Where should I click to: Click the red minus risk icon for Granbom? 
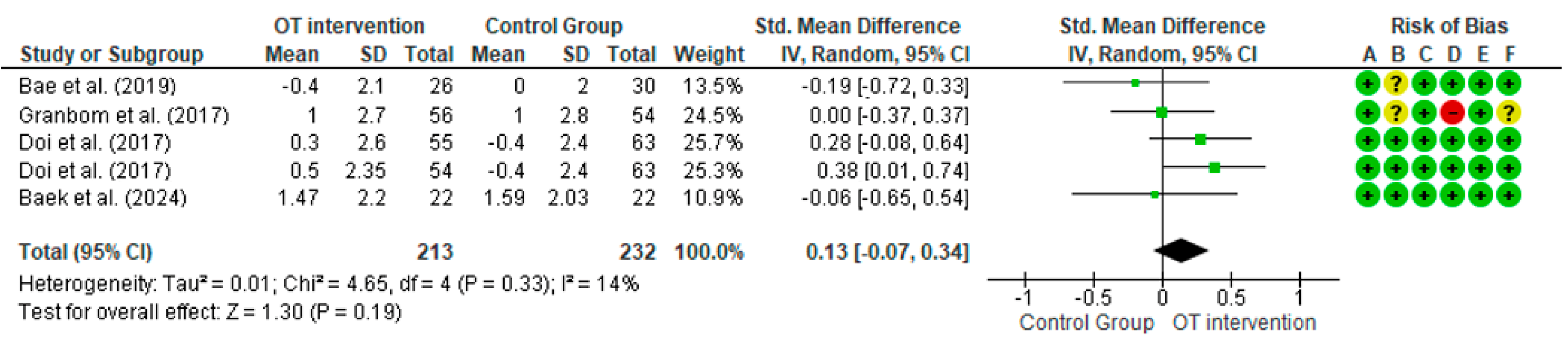click(x=1453, y=112)
